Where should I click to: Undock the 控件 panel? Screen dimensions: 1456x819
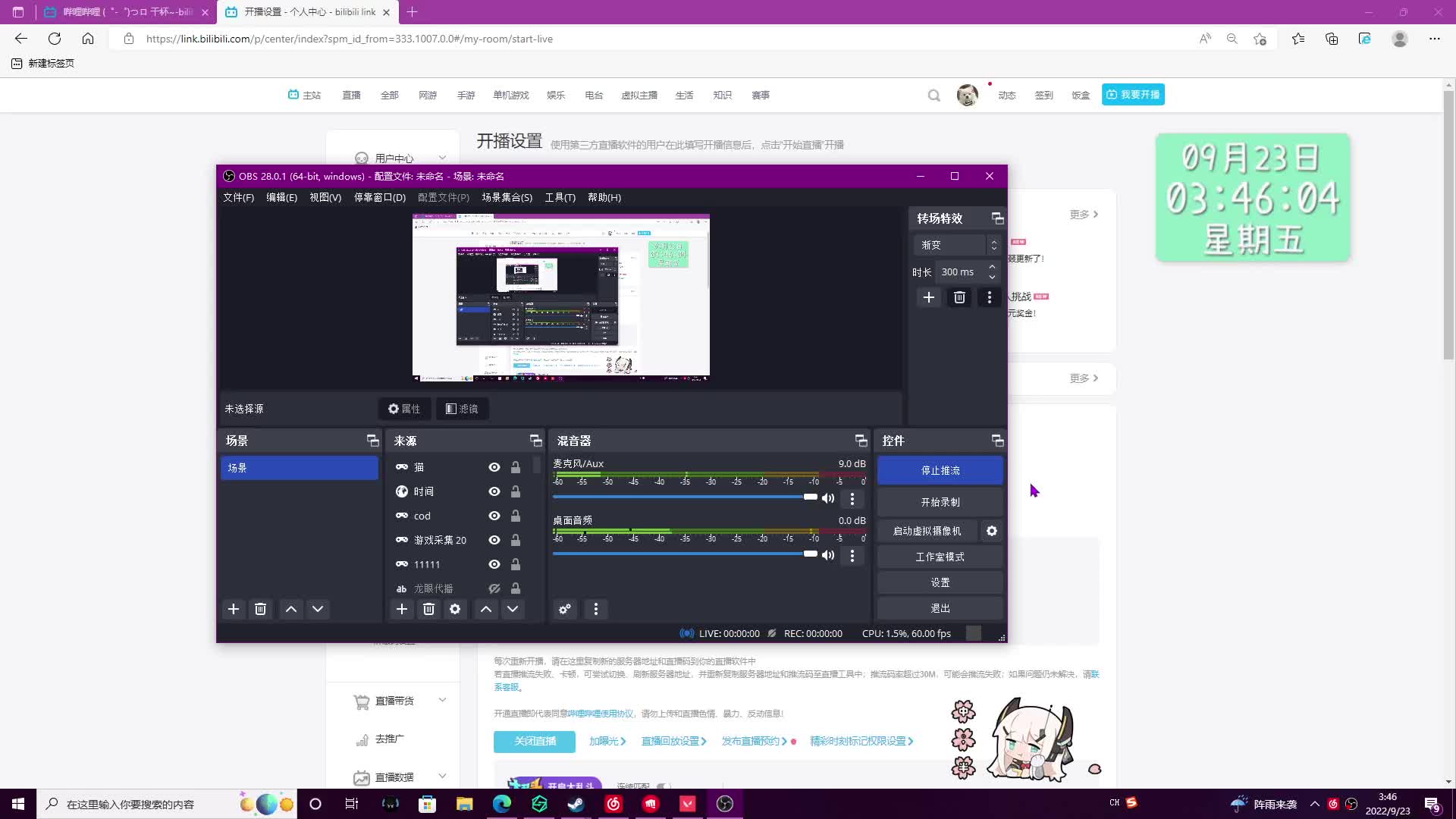(x=997, y=441)
